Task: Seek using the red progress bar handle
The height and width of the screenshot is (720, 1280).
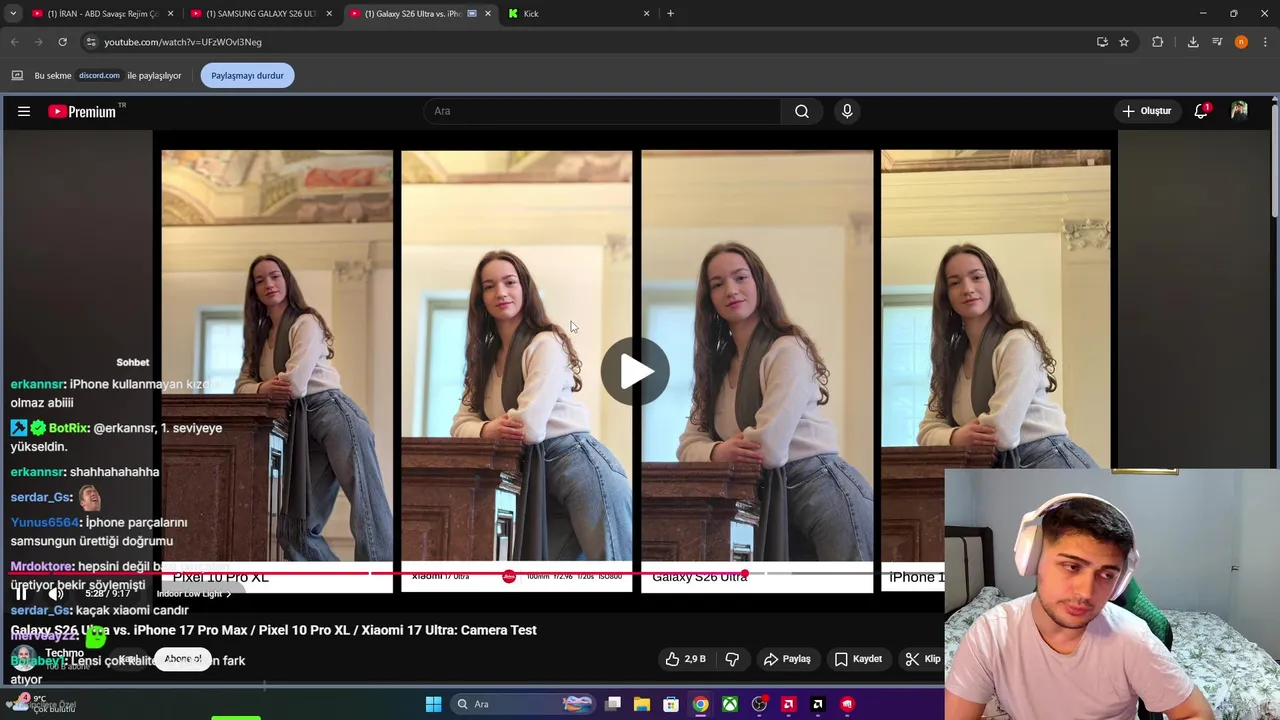Action: coord(744,574)
